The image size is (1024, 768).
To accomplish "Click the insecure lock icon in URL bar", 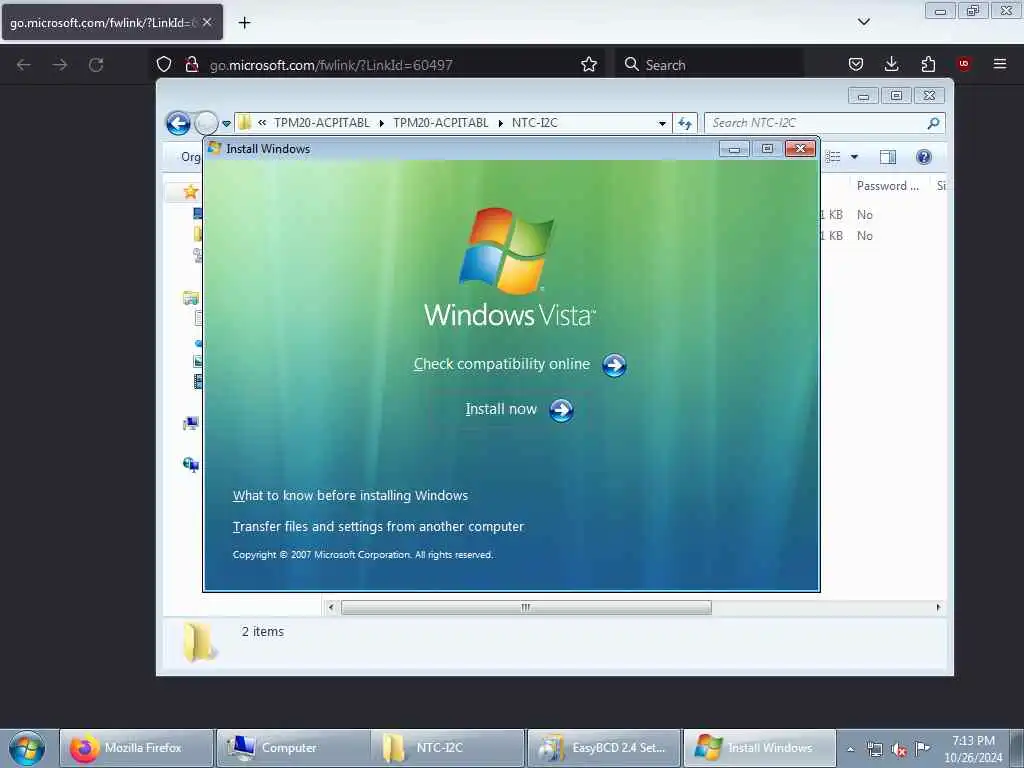I will coord(191,64).
